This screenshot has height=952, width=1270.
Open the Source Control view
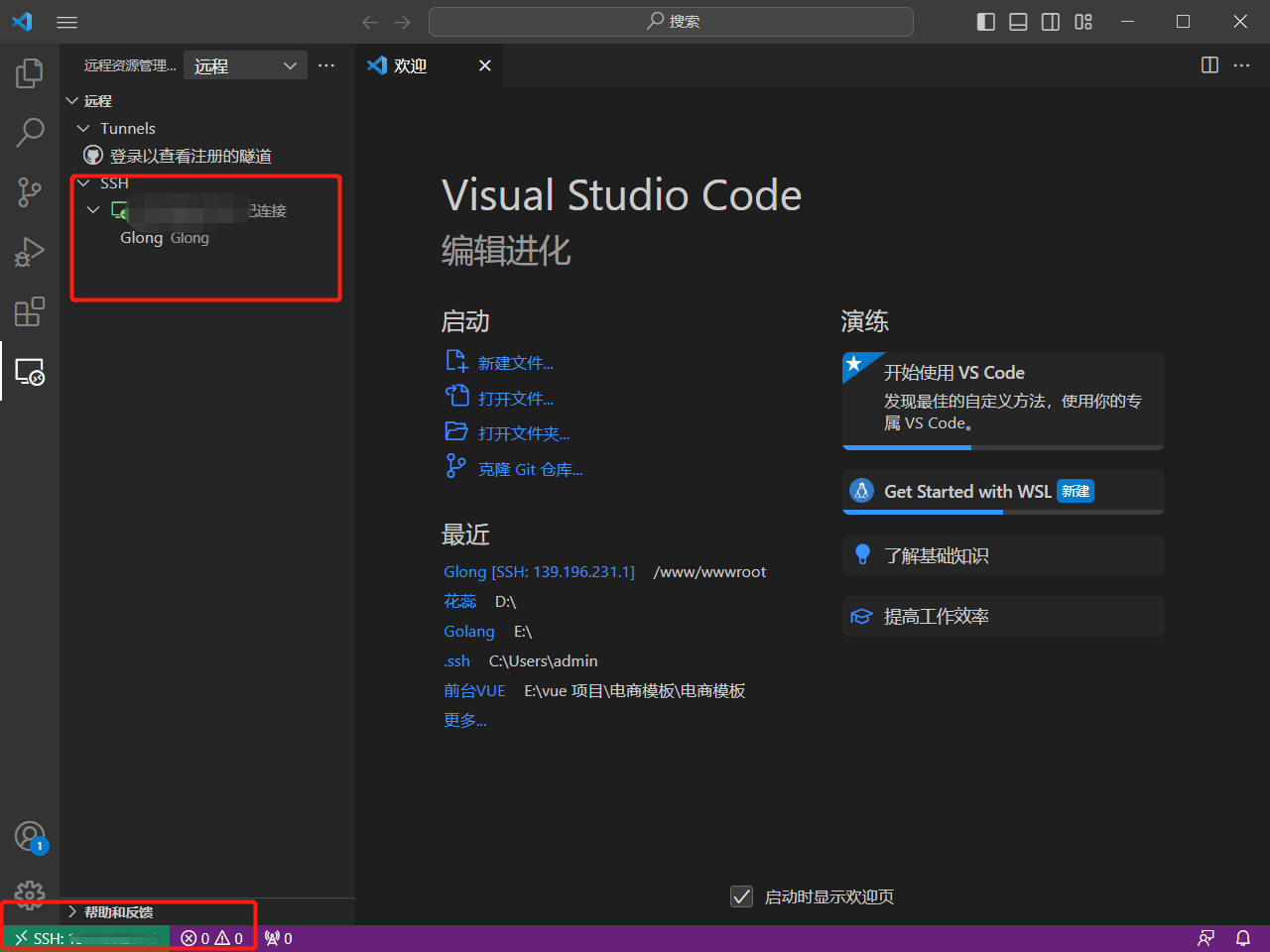30,192
